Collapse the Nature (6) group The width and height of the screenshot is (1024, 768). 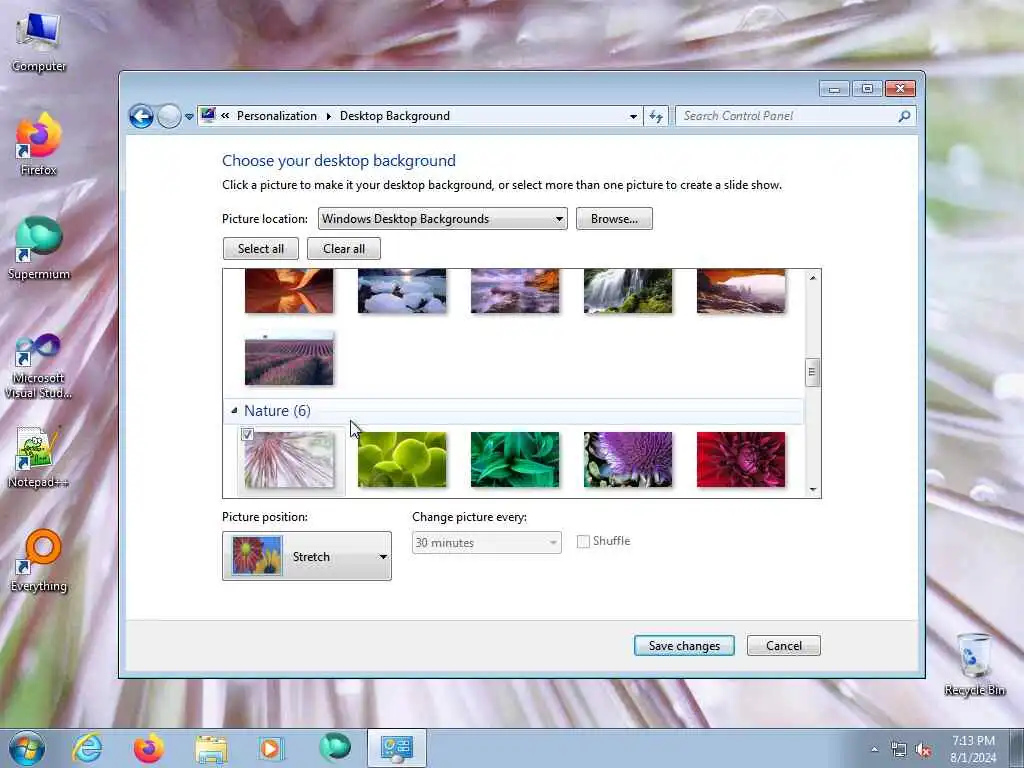click(x=234, y=411)
